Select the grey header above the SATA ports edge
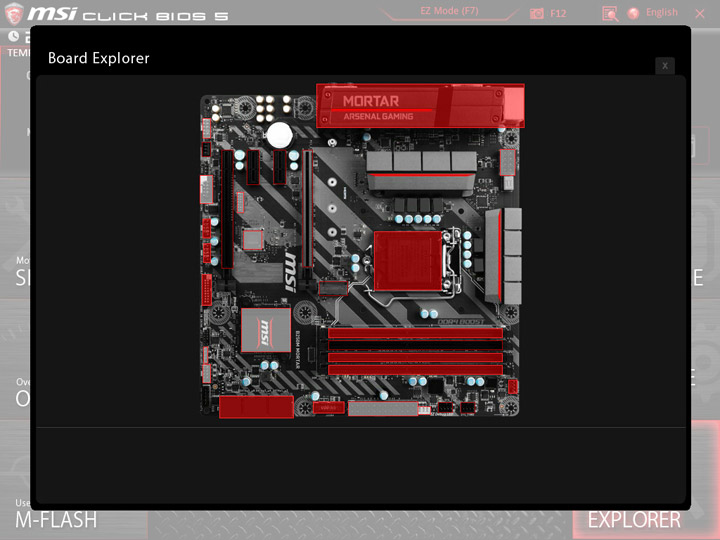The height and width of the screenshot is (540, 720). (x=207, y=374)
